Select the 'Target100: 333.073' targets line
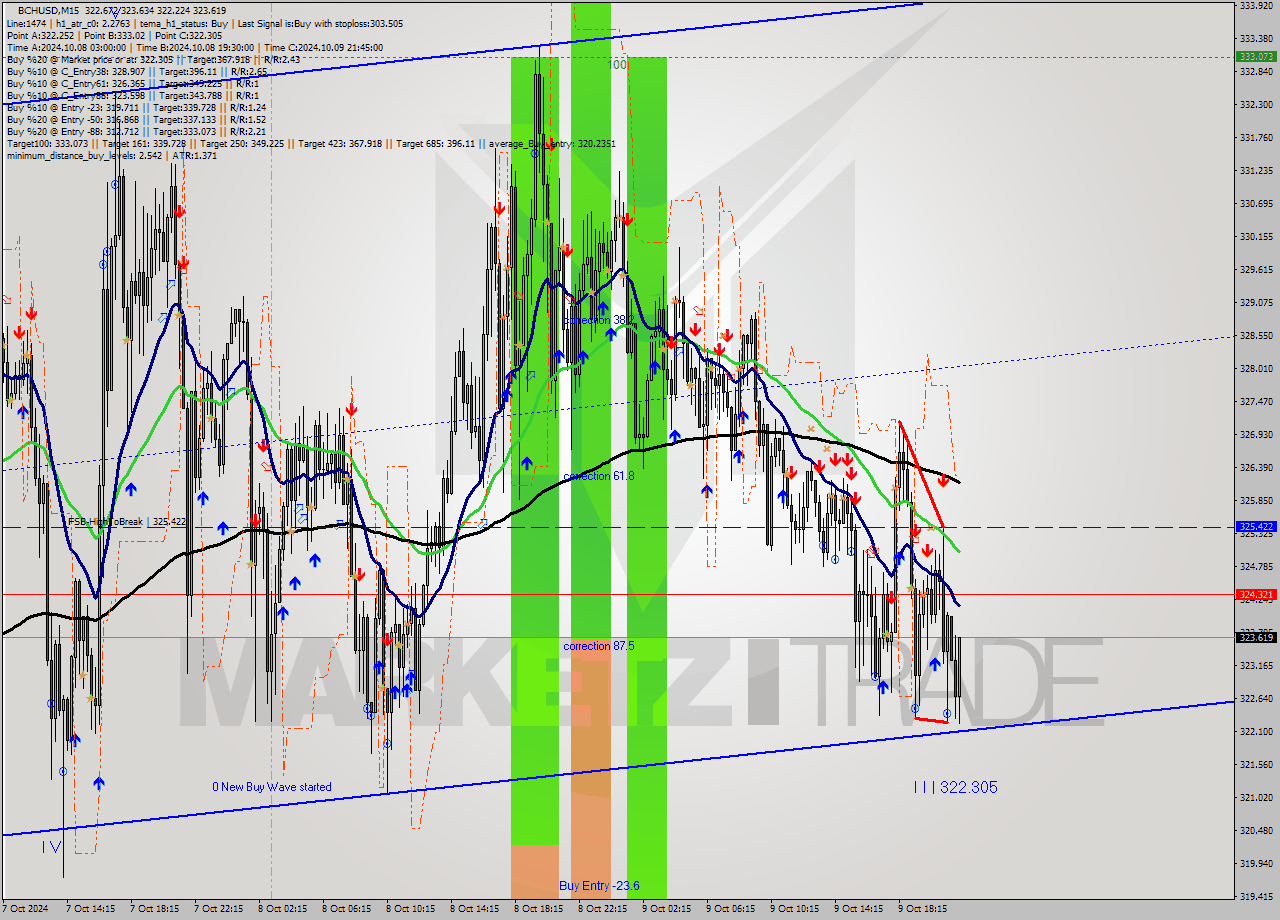1280x920 pixels. (x=311, y=143)
